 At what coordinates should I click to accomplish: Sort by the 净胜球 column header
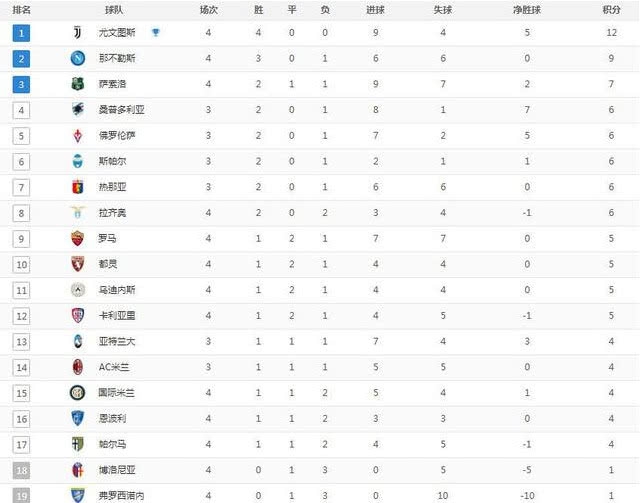pos(527,10)
